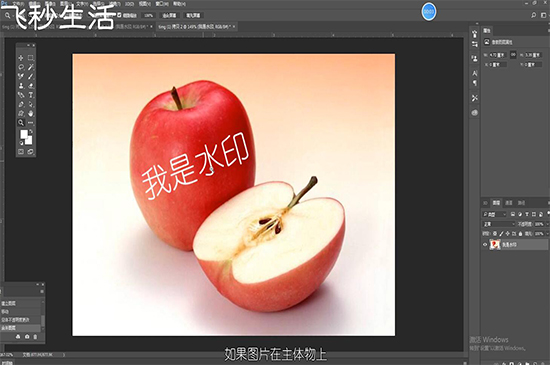Screen dimensions: 550x365
Task: Filter layers by adjustment layer icon
Action: 520,214
